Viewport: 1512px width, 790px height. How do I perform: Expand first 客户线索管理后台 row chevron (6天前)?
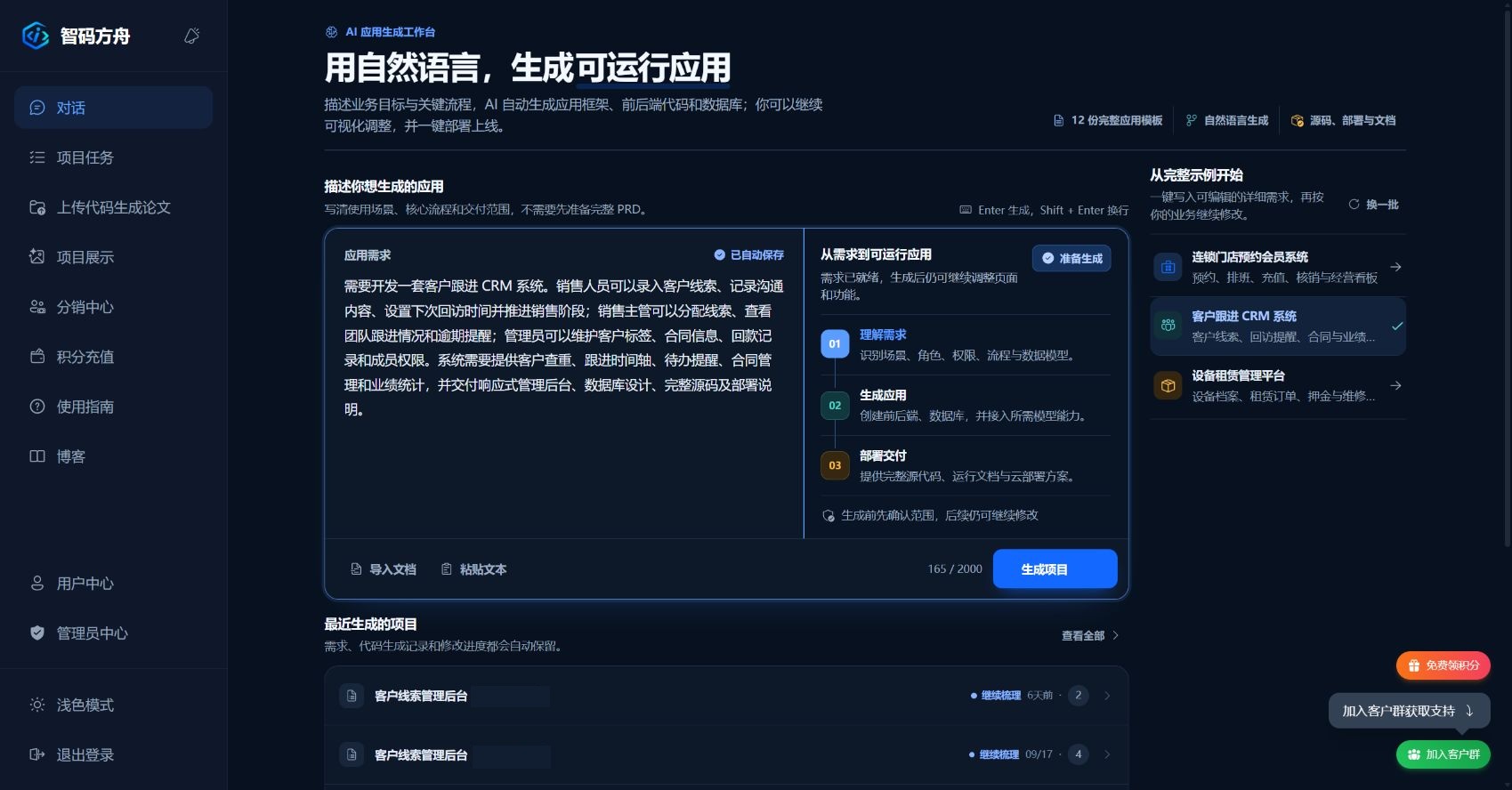click(x=1107, y=696)
